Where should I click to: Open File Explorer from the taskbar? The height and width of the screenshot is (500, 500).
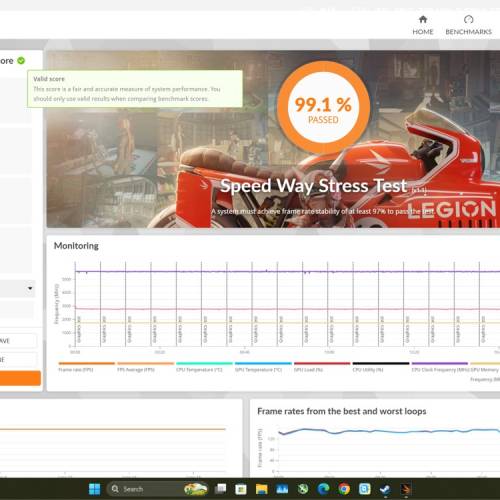[x=262, y=489]
